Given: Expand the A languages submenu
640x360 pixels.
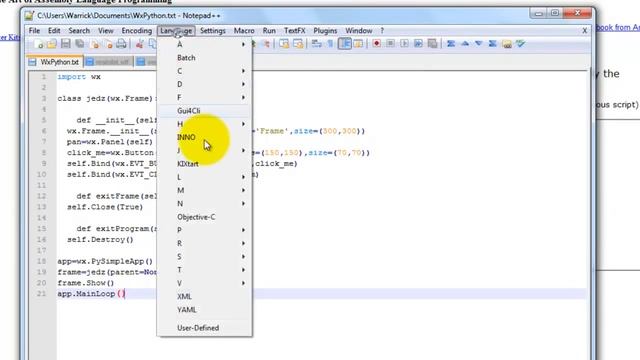Looking at the screenshot, I should pos(204,44).
